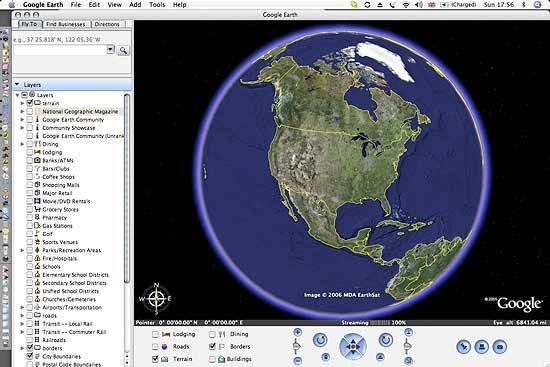550x367 pixels.
Task: Click the print button
Action: click(x=482, y=347)
